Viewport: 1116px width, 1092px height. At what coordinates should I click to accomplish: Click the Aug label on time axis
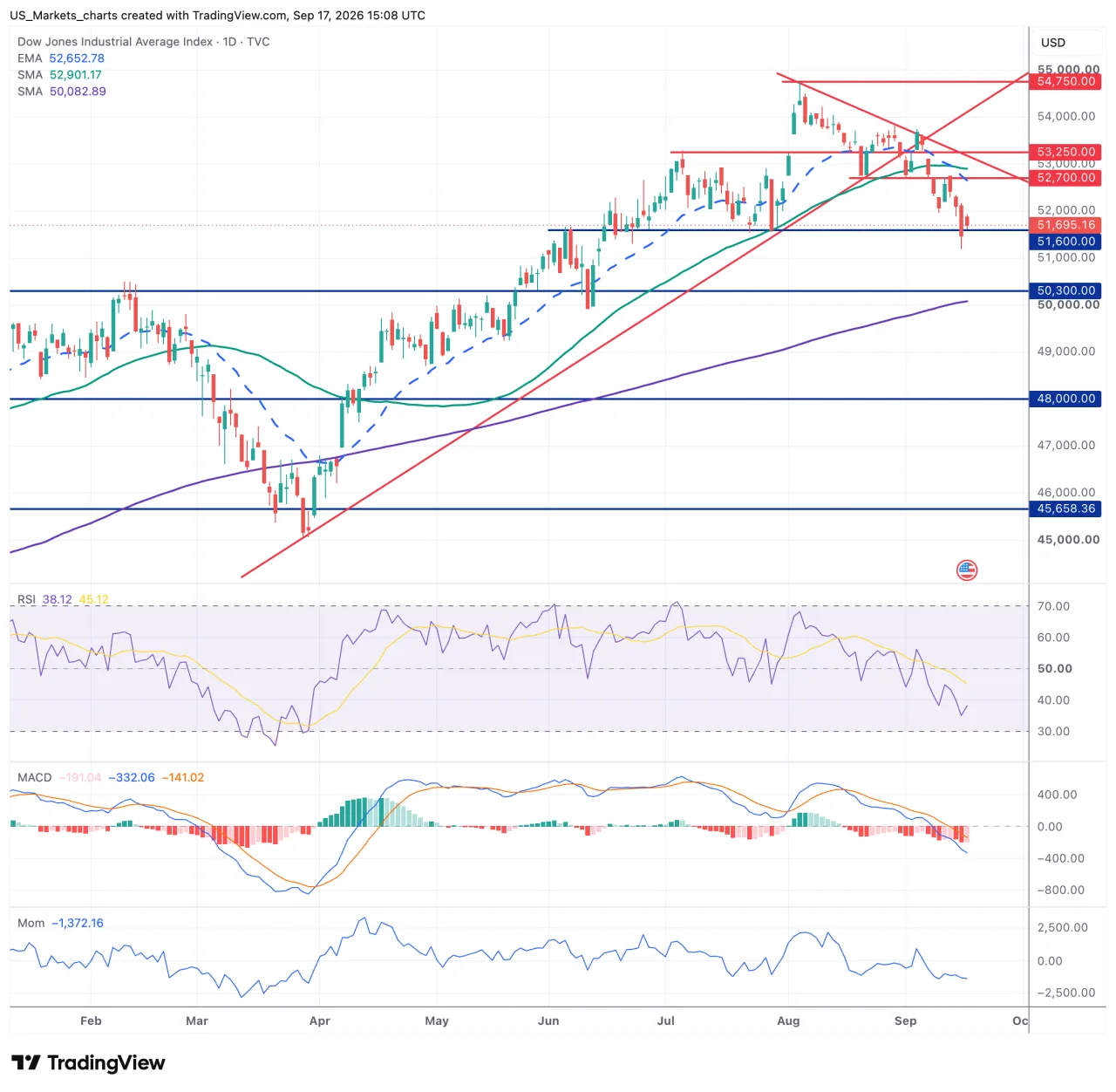(x=788, y=1021)
